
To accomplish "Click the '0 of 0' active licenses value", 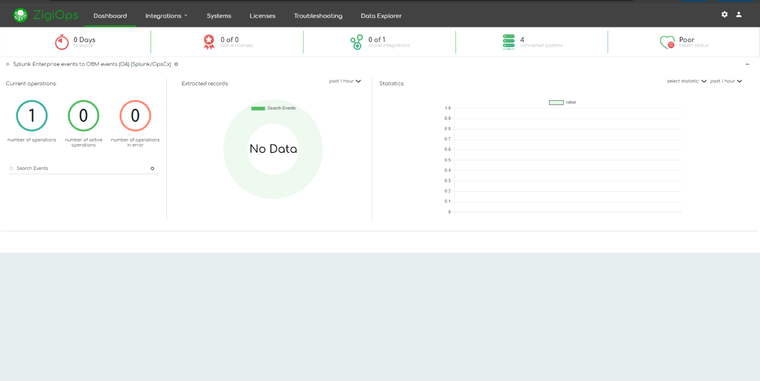I will 230,40.
